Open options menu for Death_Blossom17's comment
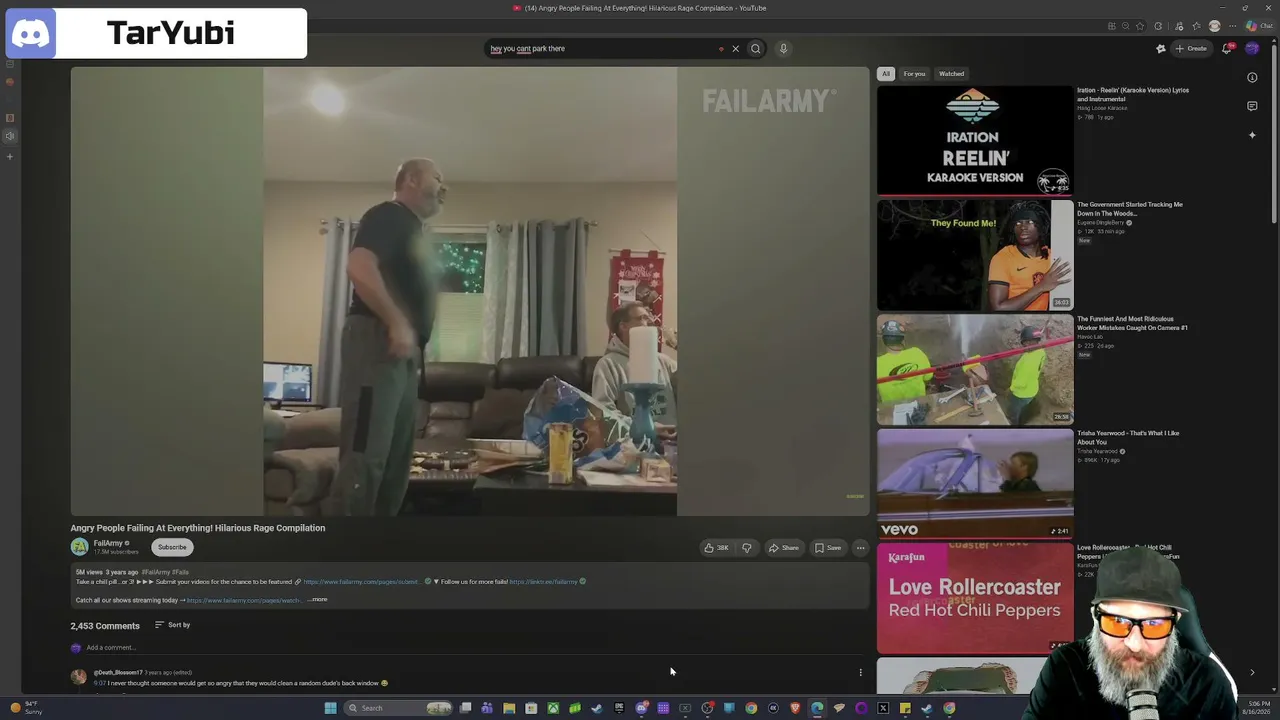This screenshot has height=720, width=1280. (860, 672)
